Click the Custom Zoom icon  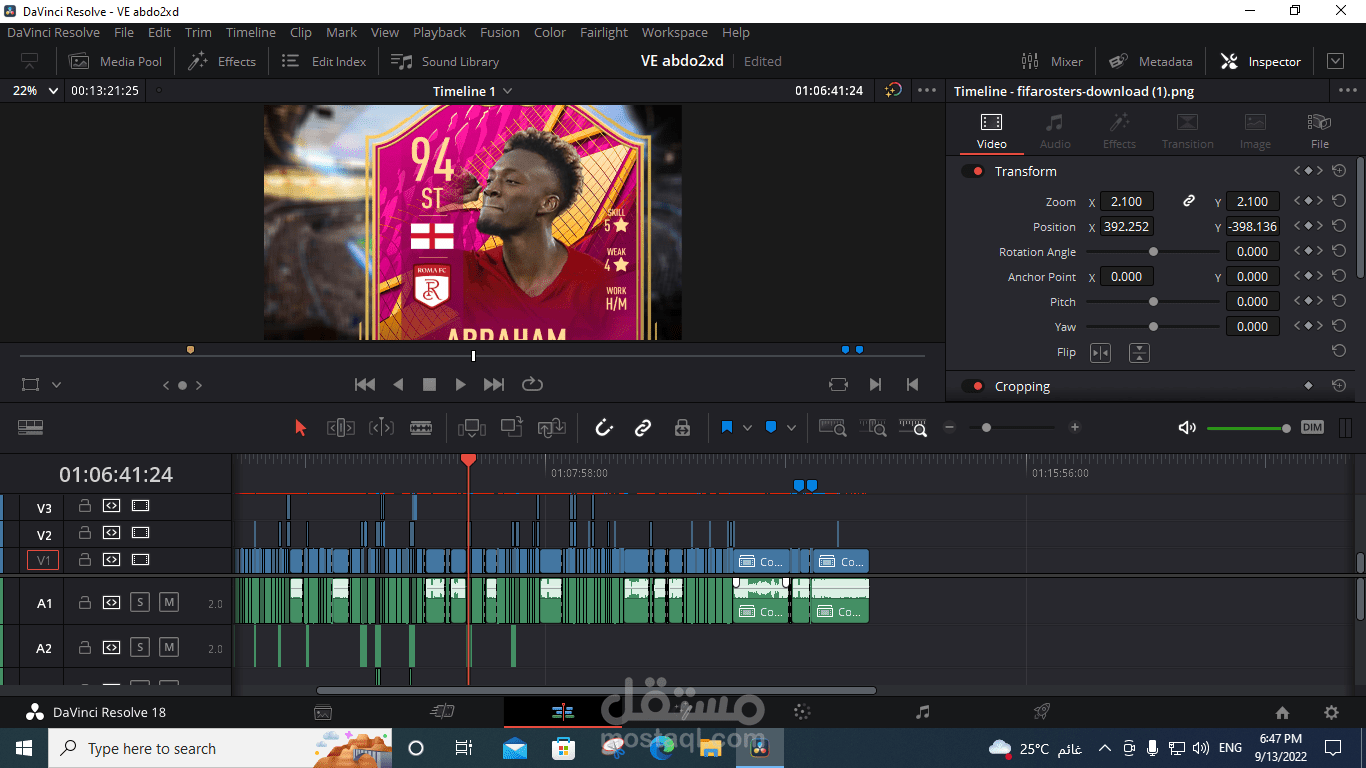point(913,428)
